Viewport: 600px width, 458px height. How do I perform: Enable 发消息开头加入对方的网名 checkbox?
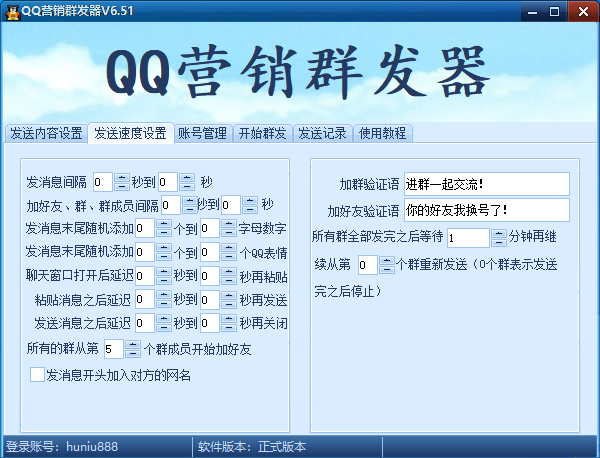[37, 375]
